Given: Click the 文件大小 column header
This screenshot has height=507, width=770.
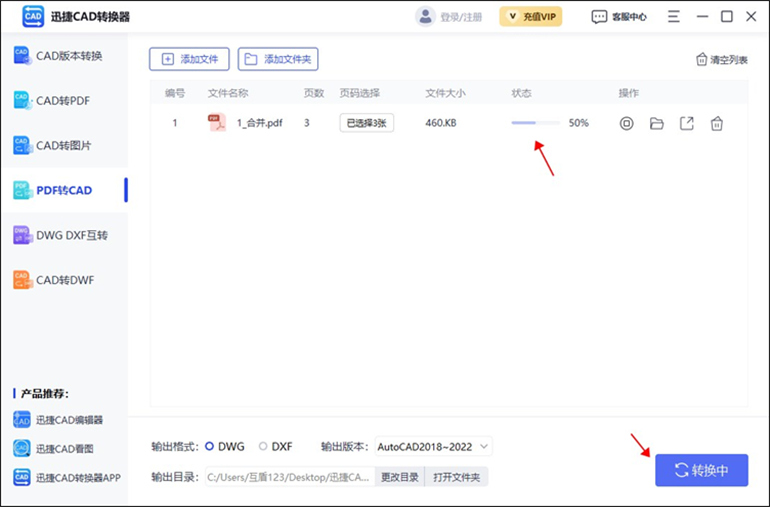Looking at the screenshot, I should tap(445, 93).
